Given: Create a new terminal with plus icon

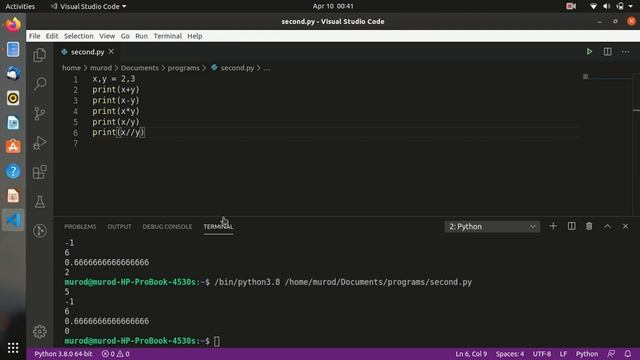Looking at the screenshot, I should coord(553,226).
